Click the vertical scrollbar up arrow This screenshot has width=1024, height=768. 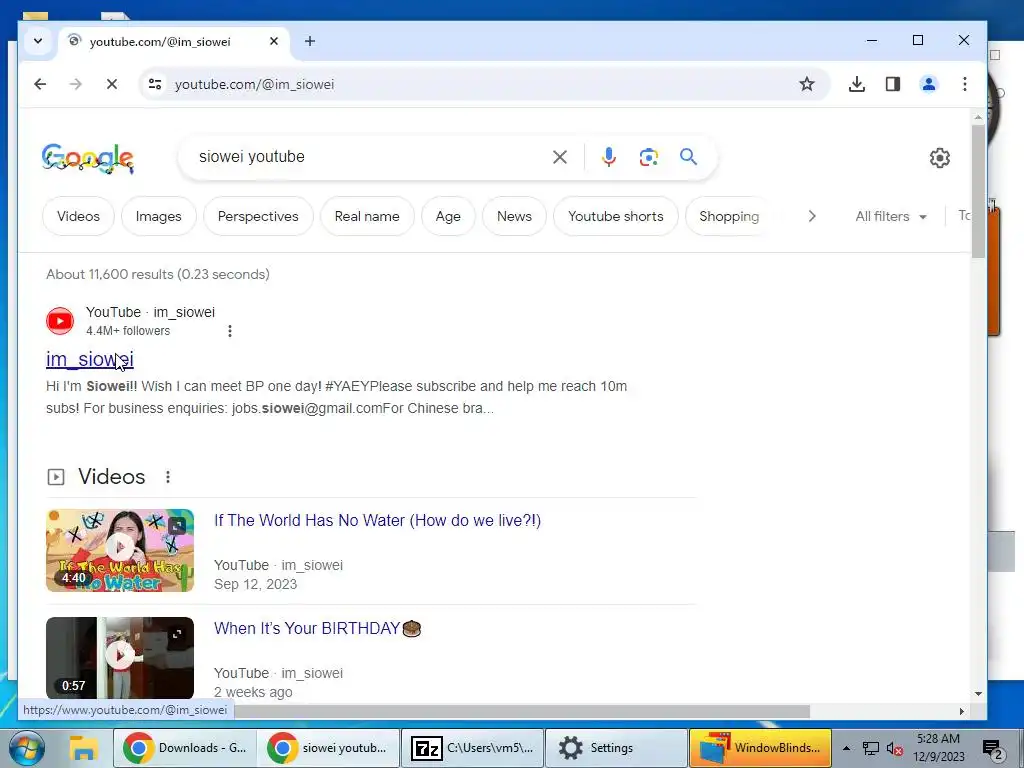(x=978, y=118)
